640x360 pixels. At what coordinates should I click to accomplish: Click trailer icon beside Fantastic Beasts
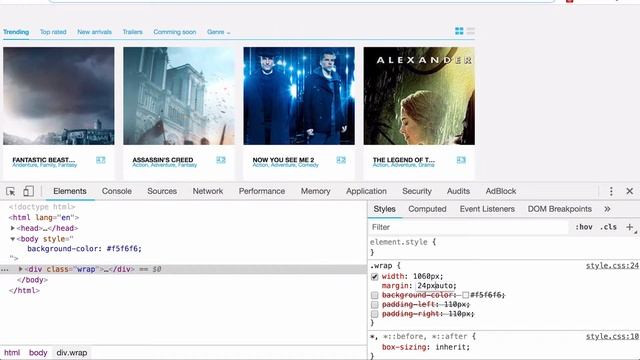pos(101,160)
